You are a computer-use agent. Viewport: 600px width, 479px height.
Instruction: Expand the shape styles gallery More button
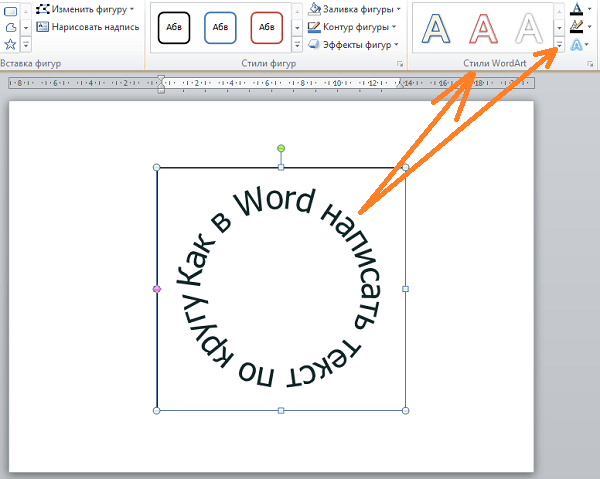click(x=297, y=45)
